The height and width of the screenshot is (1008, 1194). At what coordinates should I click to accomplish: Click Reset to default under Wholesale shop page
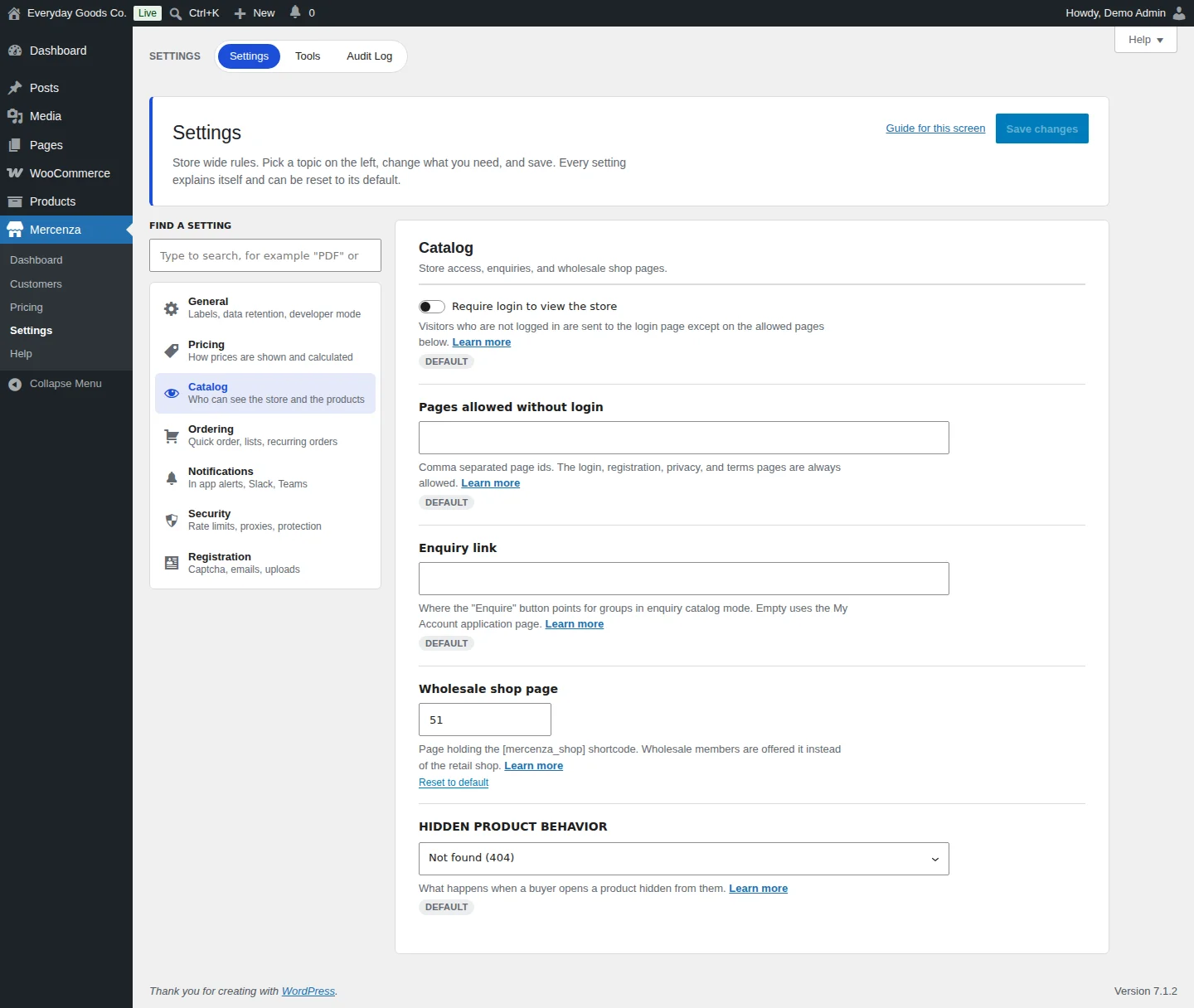point(454,783)
